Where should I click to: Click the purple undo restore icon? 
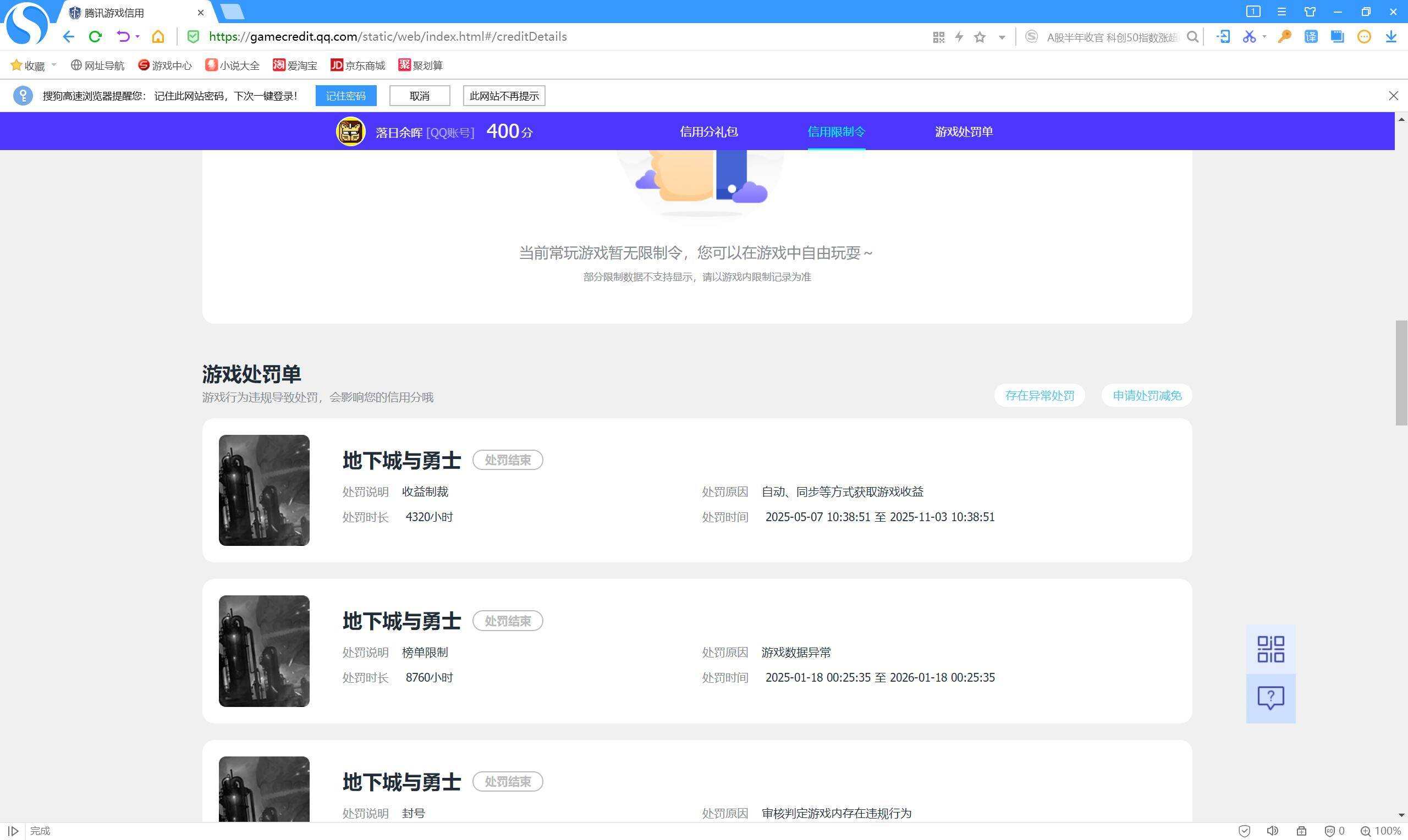click(x=123, y=37)
